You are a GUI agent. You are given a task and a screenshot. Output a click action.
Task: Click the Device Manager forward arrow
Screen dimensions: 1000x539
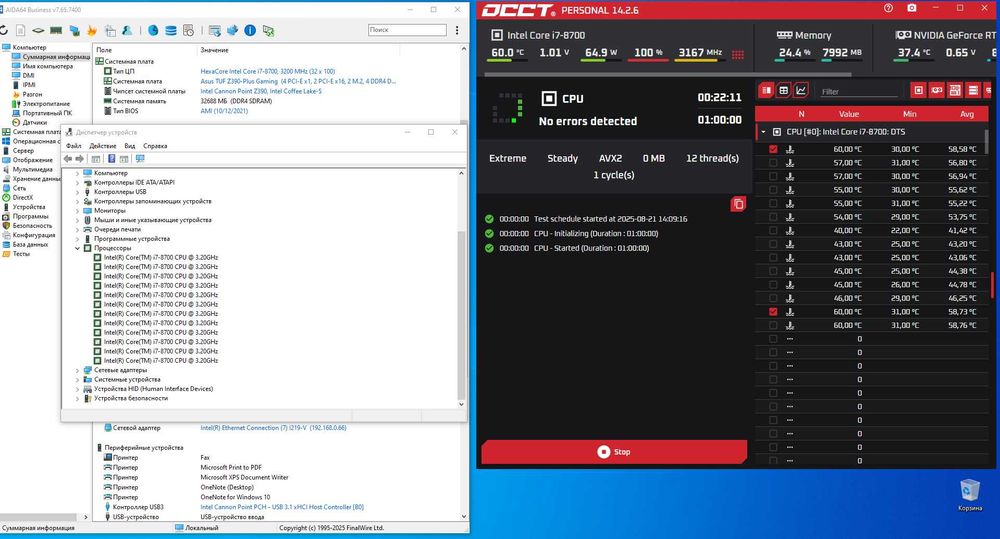pos(80,159)
